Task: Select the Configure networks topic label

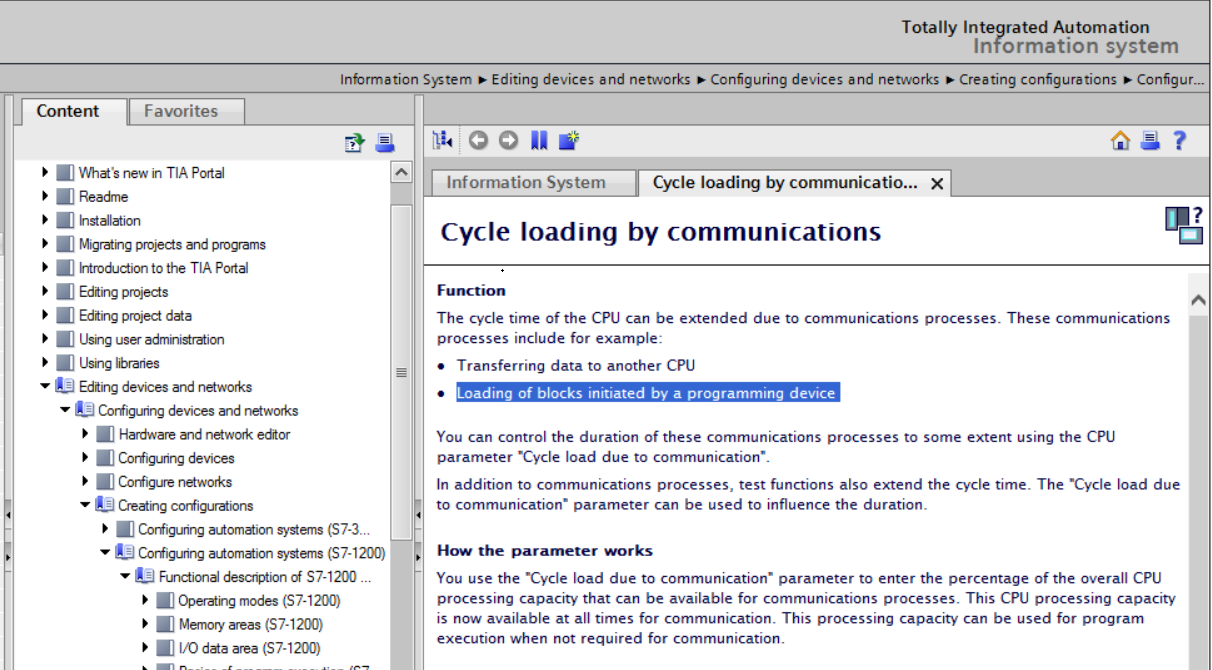Action: (x=175, y=482)
